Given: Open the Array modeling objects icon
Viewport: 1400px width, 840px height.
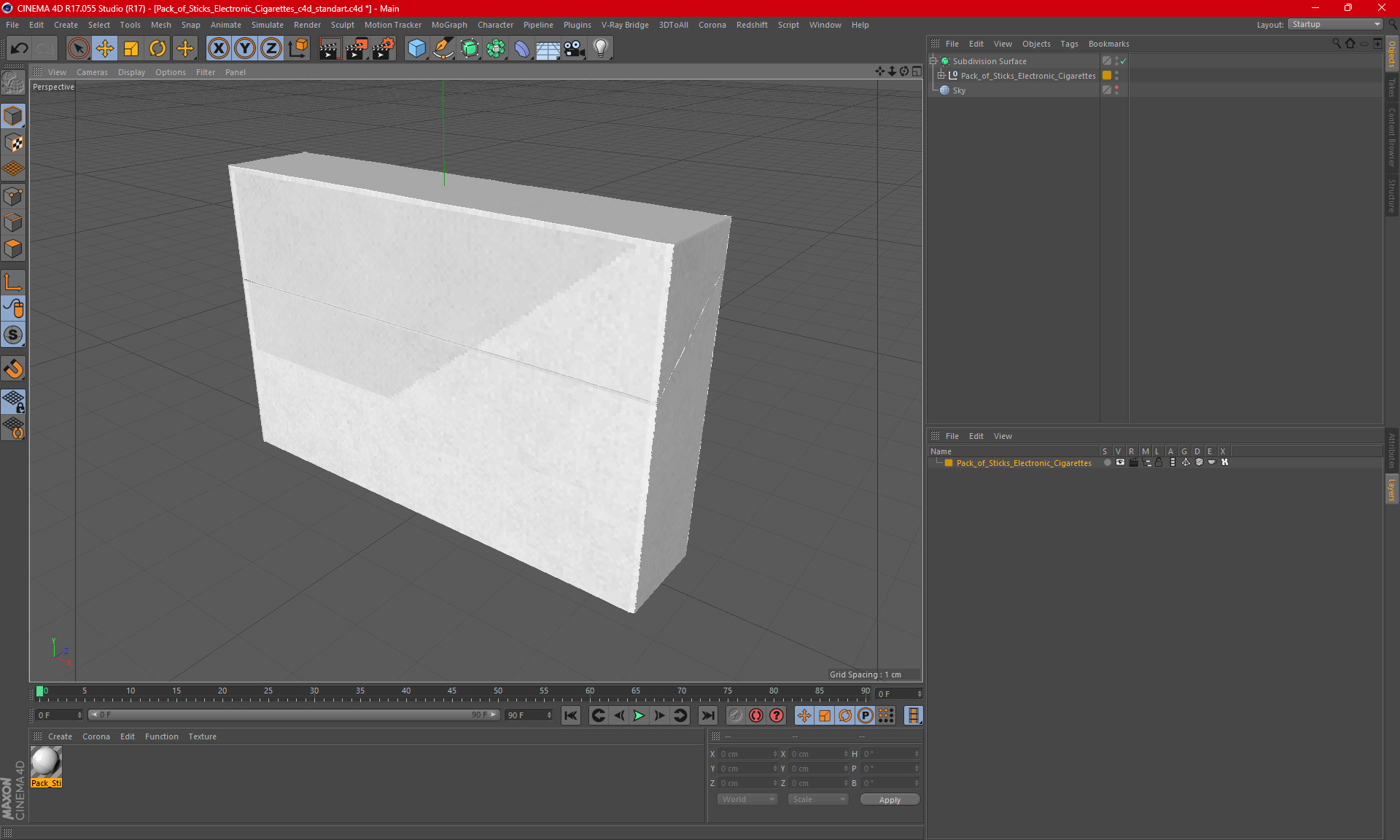Looking at the screenshot, I should click(496, 49).
